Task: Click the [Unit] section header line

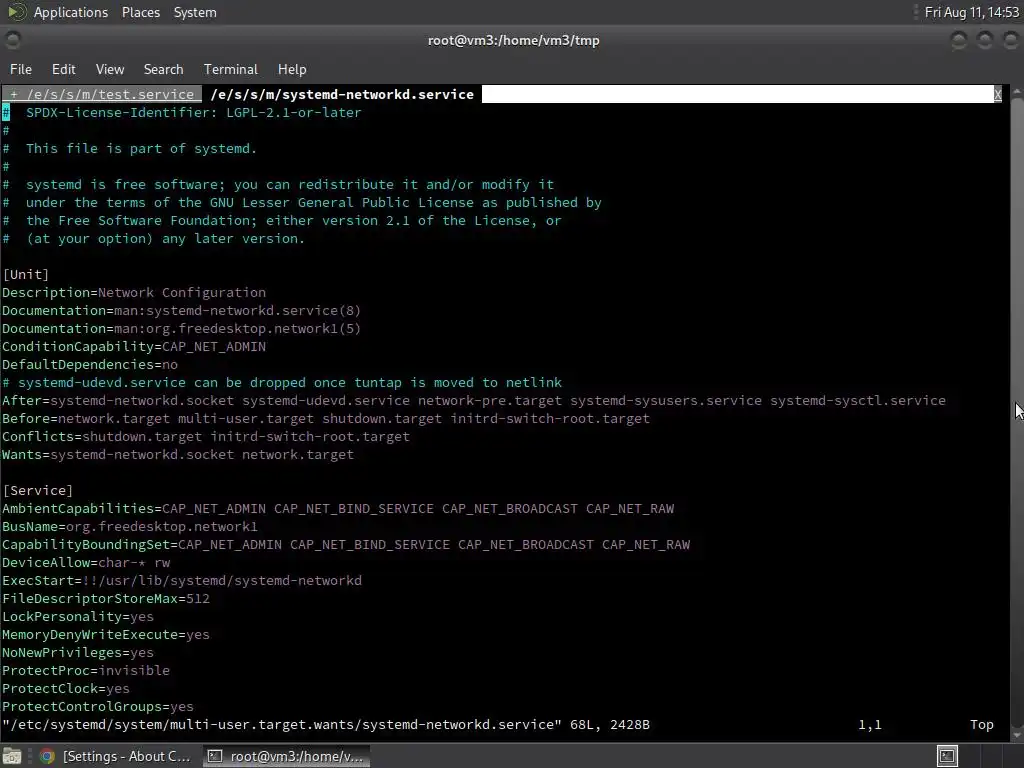Action: click(25, 274)
